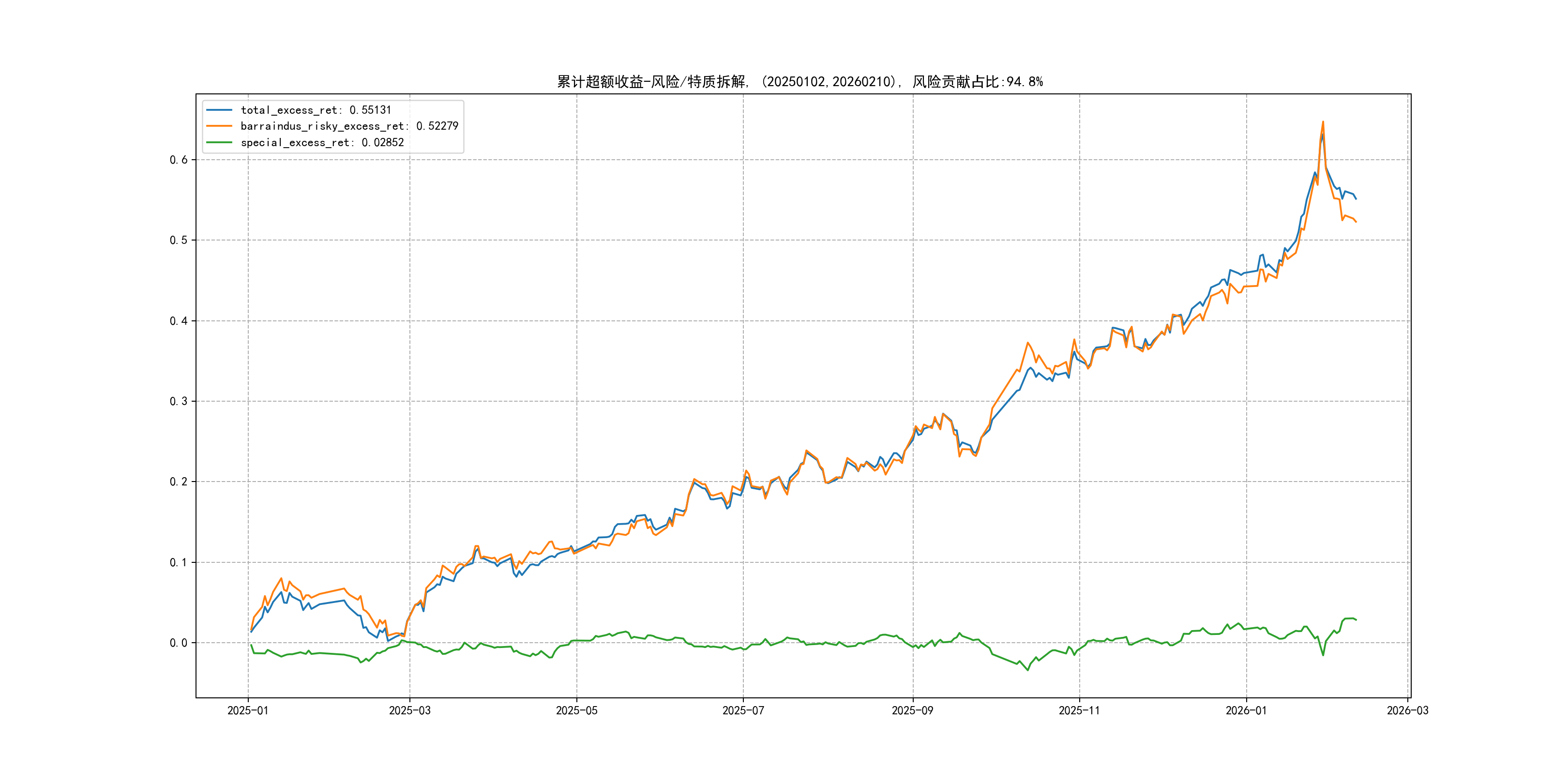This screenshot has height=784, width=1568.
Task: Click the 2025-01 x-axis label
Action: pyautogui.click(x=248, y=710)
